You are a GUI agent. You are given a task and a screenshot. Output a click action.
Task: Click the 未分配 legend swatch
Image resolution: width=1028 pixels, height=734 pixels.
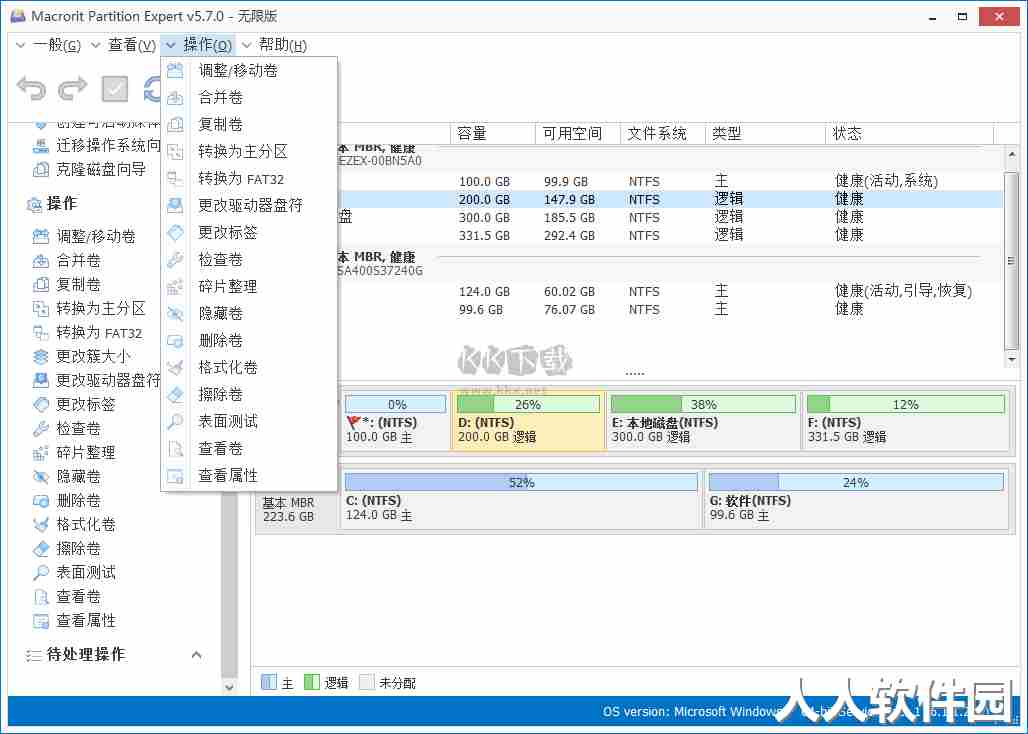366,682
